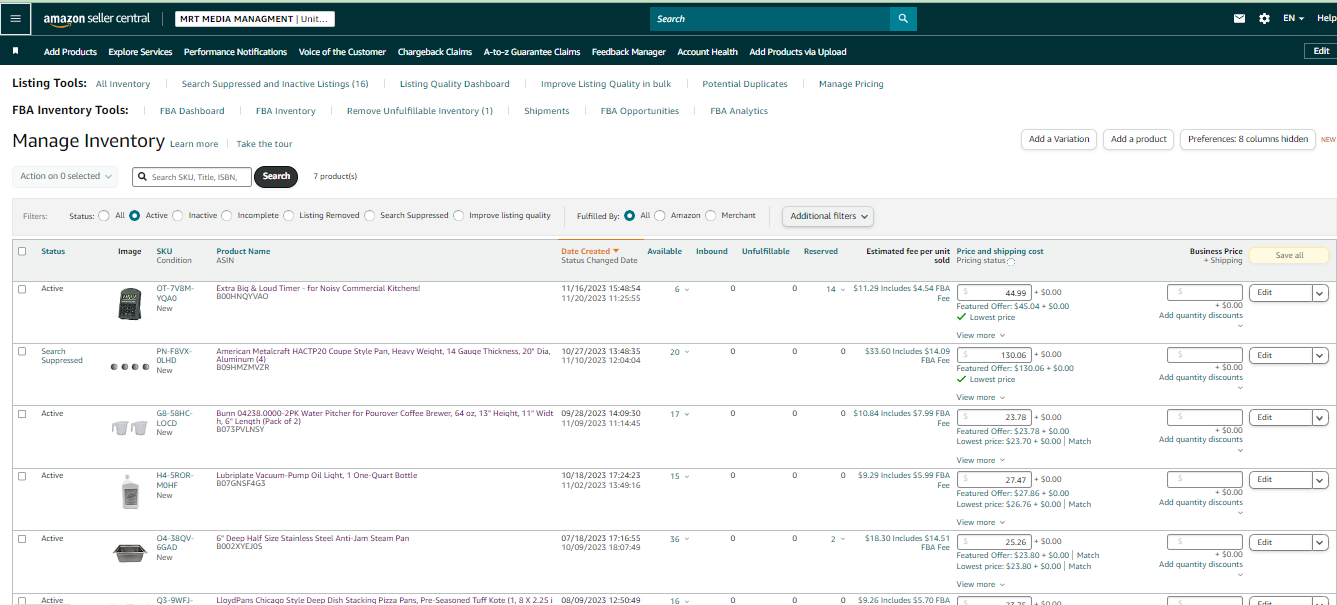Open the Extra Big Loud Timer thumbnail
The image size is (1337, 605).
click(x=131, y=303)
